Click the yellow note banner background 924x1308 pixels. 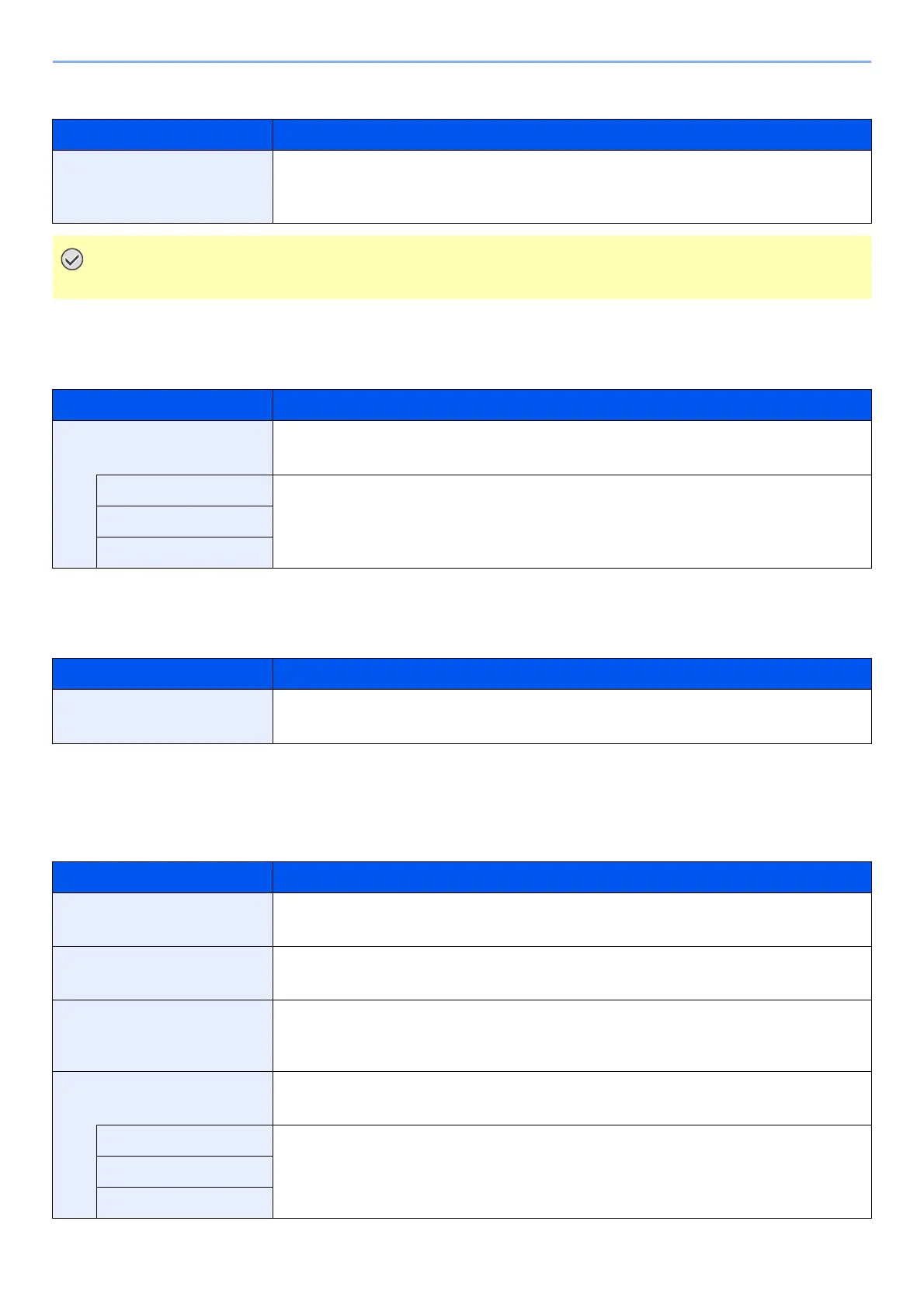(x=466, y=267)
